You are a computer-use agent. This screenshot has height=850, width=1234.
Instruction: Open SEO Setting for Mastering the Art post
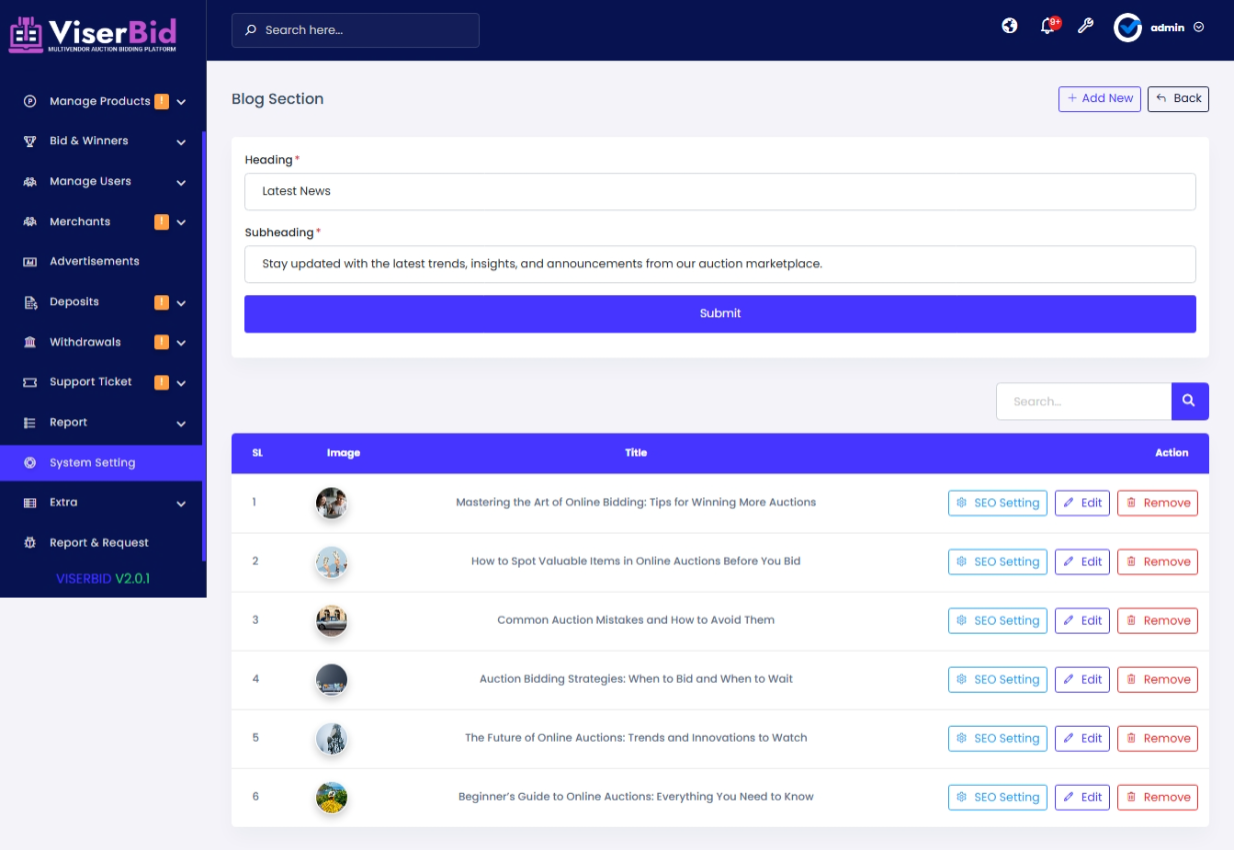coord(997,503)
